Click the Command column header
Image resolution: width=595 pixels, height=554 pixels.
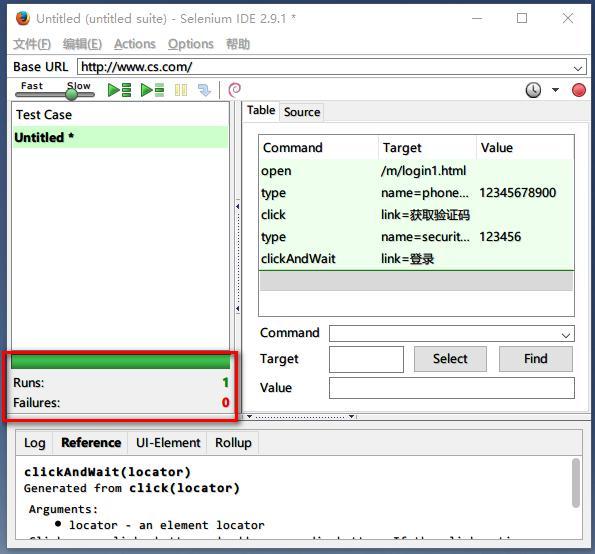(x=319, y=148)
